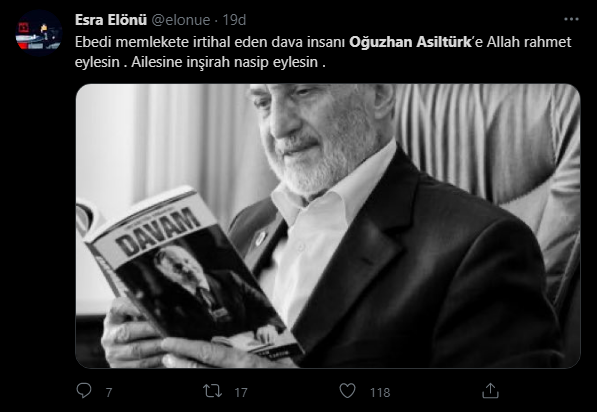Open the tweet via the 19d timestamp
This screenshot has height=412, width=597.
234,20
